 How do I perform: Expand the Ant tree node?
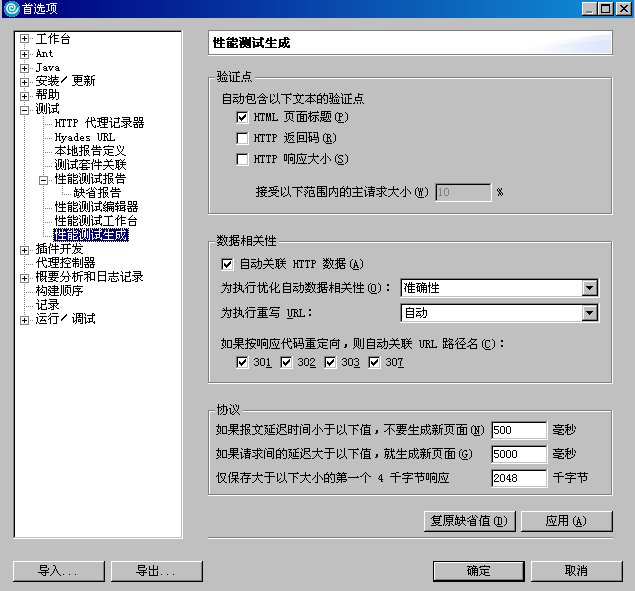point(24,54)
